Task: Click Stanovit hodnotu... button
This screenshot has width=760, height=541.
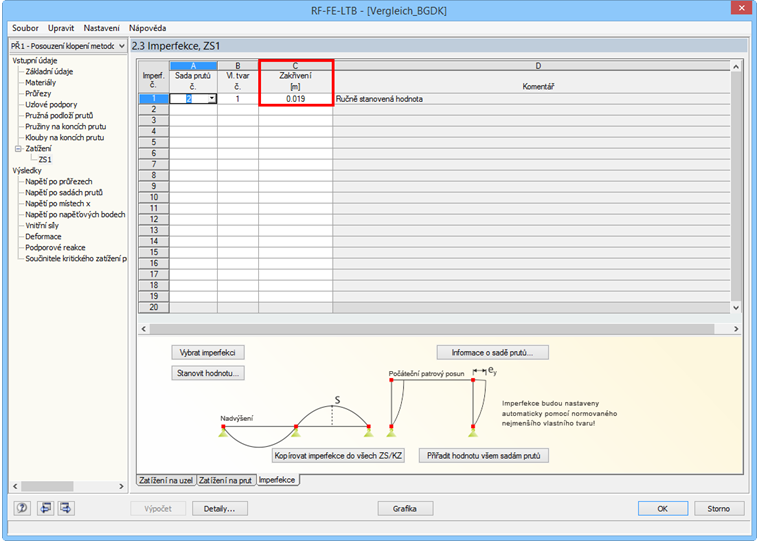Action: [x=207, y=373]
